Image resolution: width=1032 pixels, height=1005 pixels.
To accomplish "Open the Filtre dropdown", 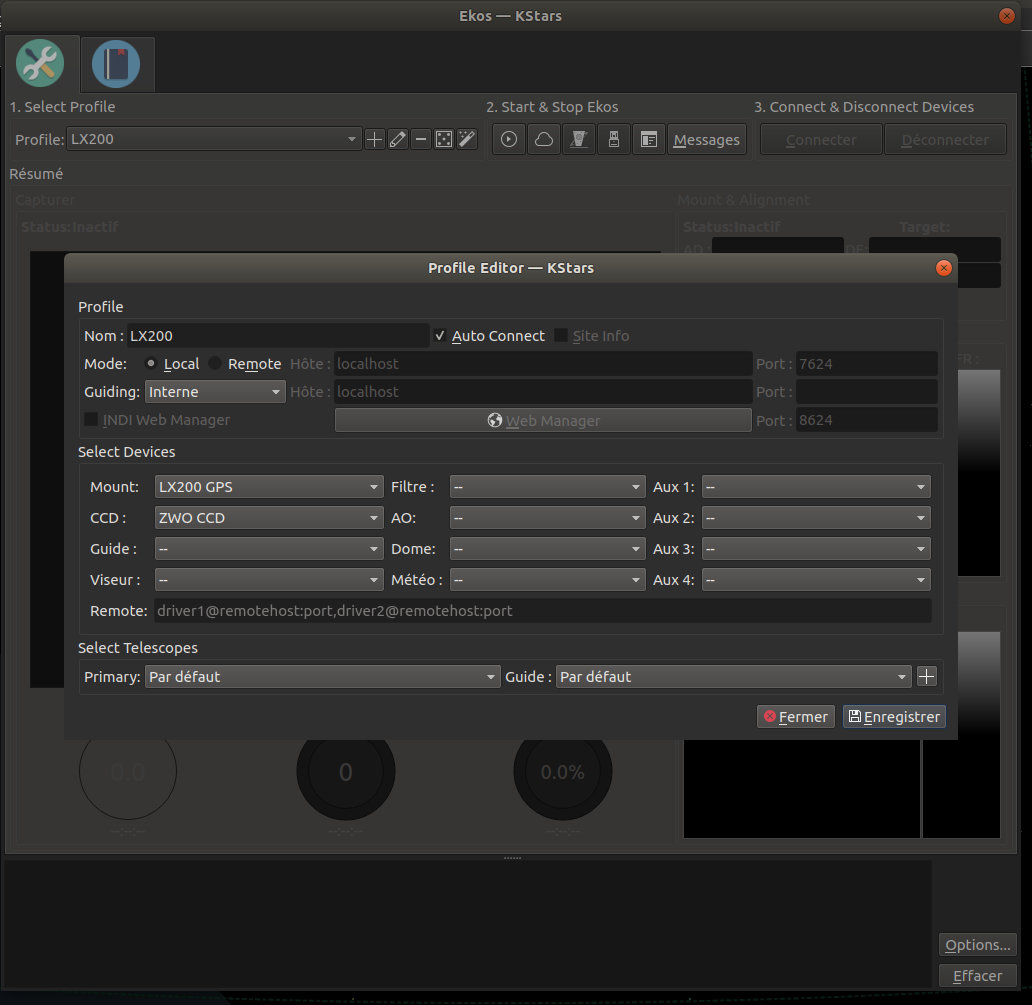I will tap(547, 486).
